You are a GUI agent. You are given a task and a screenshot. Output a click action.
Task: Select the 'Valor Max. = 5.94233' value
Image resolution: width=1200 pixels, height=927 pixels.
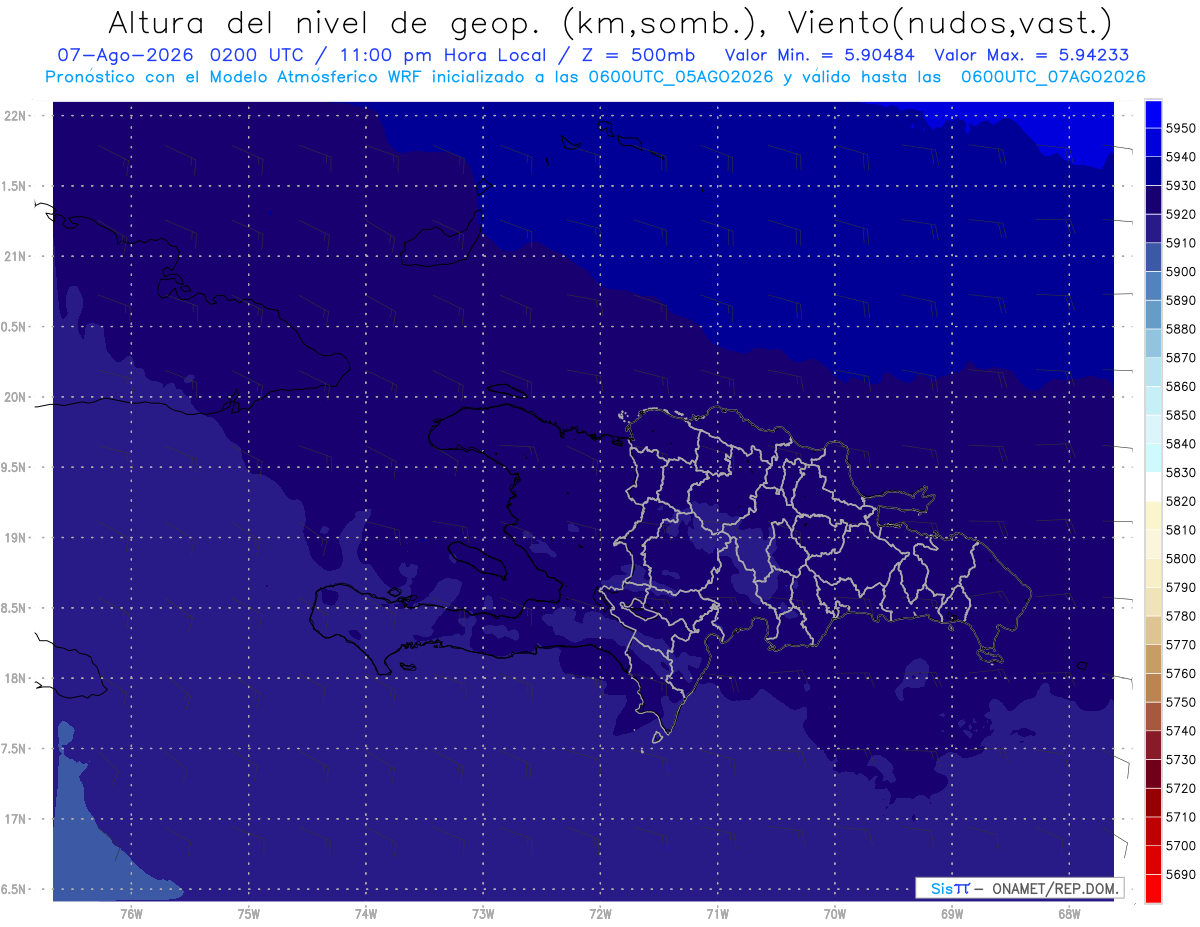tap(1032, 56)
